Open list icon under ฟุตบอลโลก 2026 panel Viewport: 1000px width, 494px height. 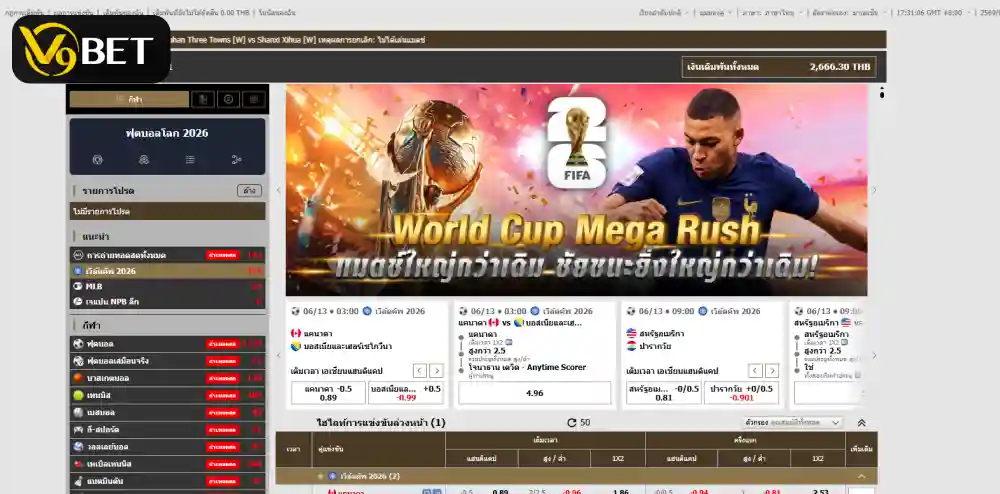[x=190, y=159]
